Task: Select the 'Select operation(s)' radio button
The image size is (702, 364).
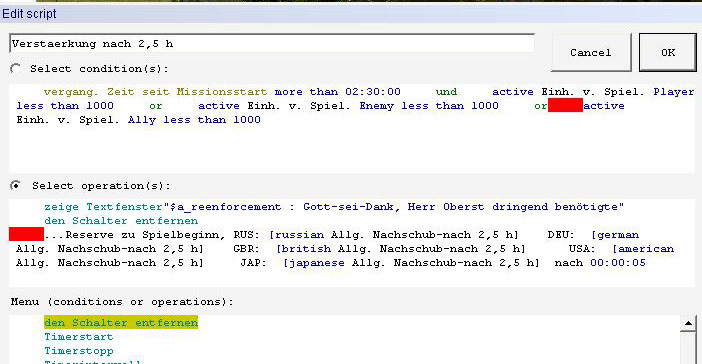Action: pos(16,185)
